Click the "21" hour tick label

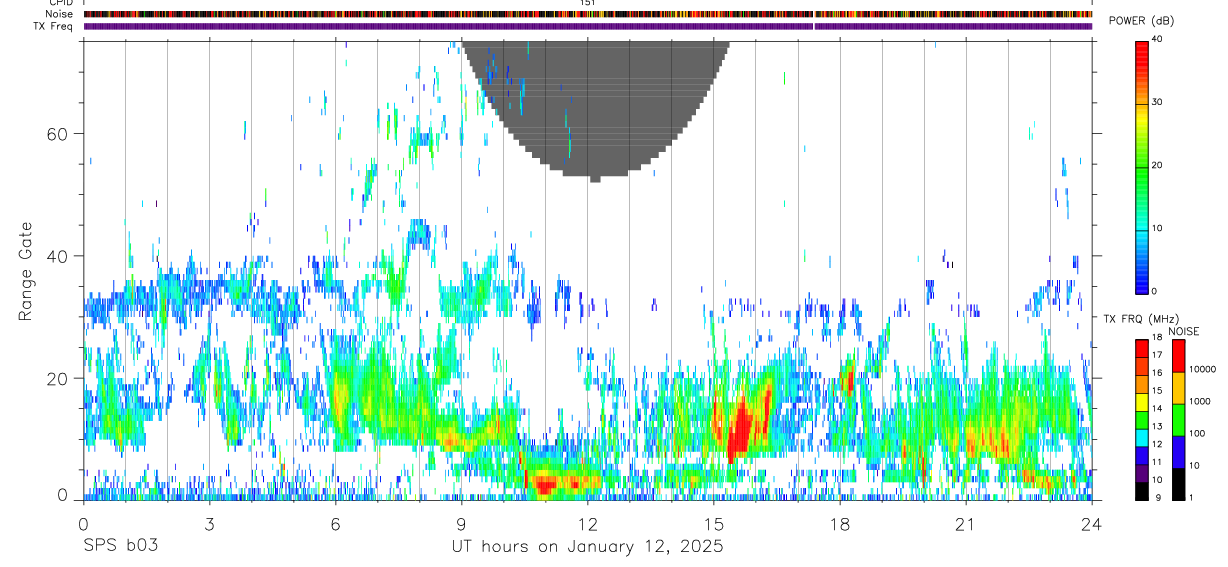(966, 524)
